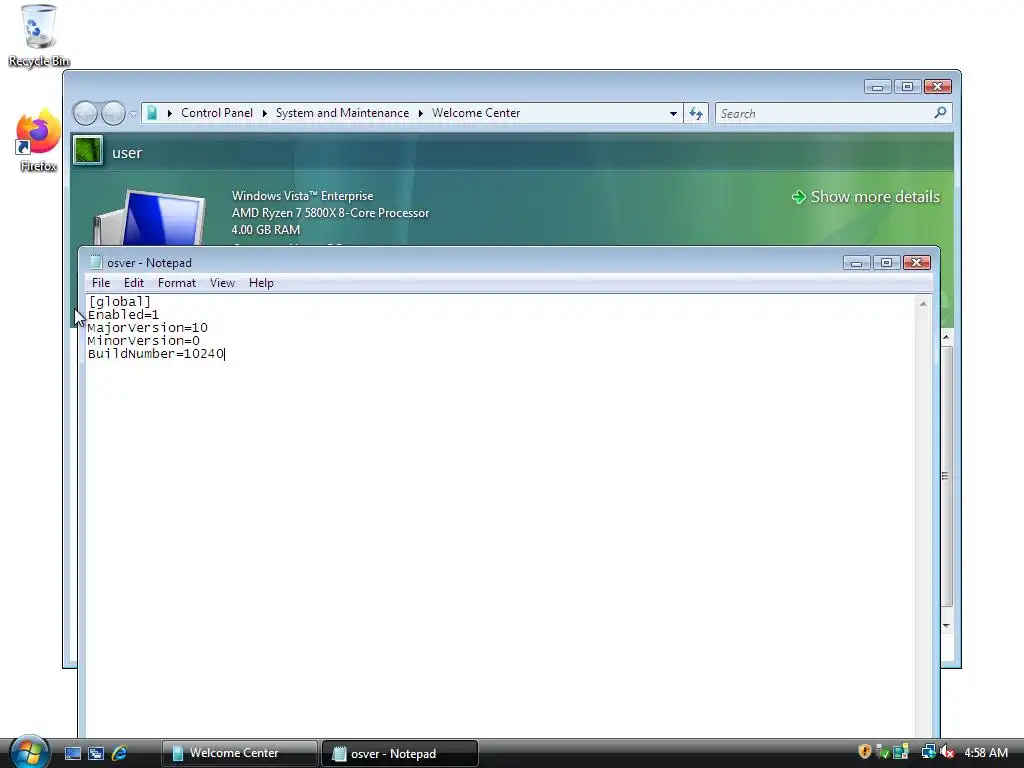Click the Notepad title bar document icon

[96, 263]
